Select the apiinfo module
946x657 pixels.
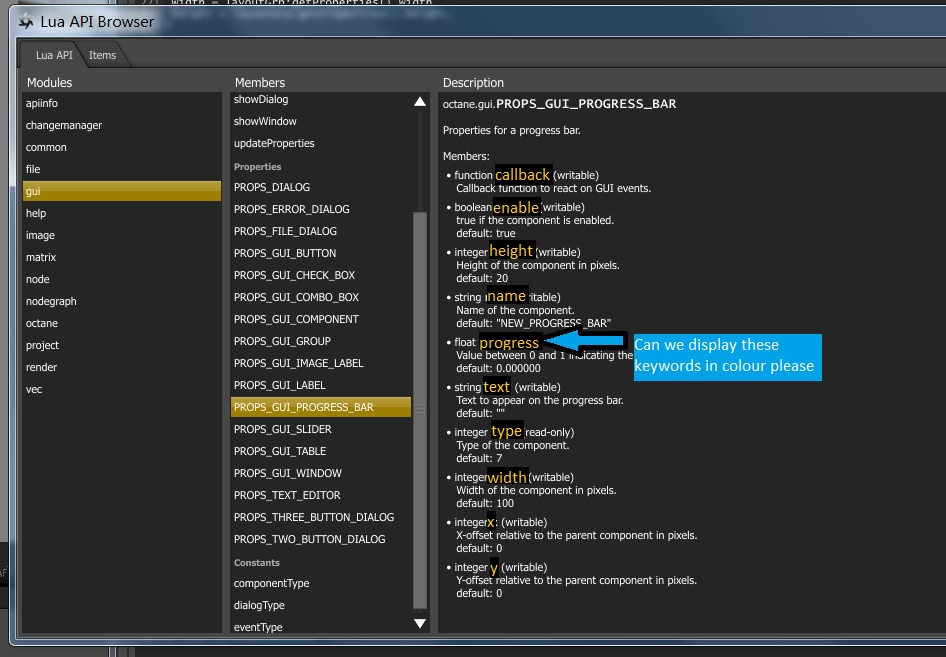pos(122,103)
